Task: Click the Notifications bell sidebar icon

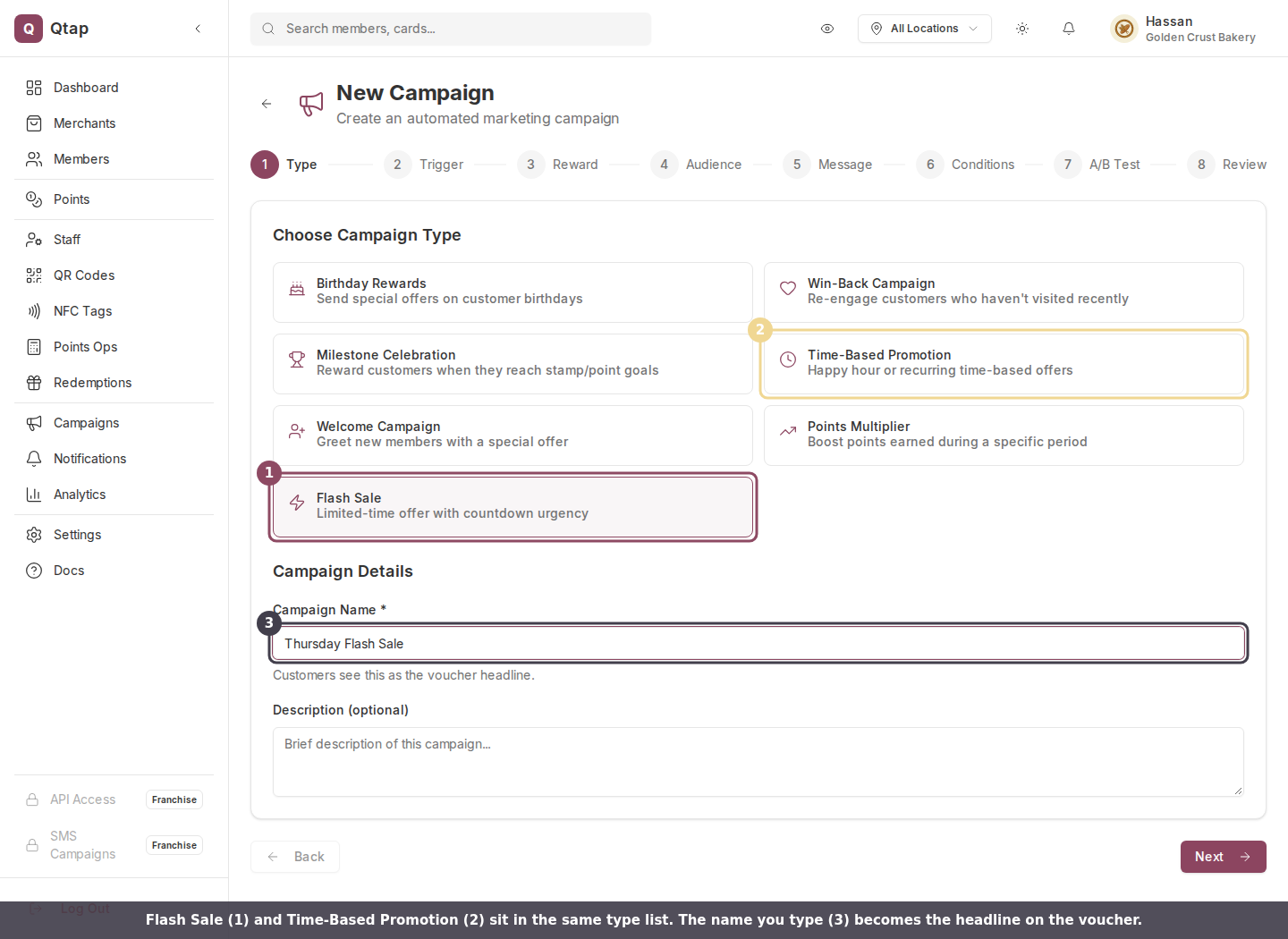Action: click(x=34, y=459)
